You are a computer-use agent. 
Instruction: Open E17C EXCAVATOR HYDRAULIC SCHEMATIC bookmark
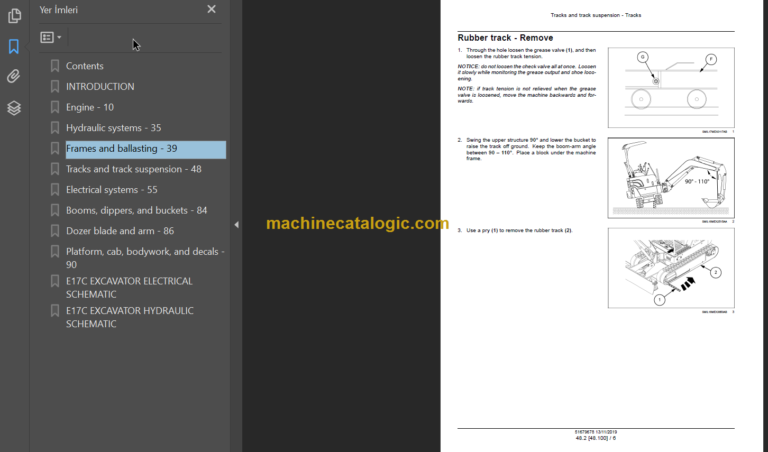click(x=130, y=317)
